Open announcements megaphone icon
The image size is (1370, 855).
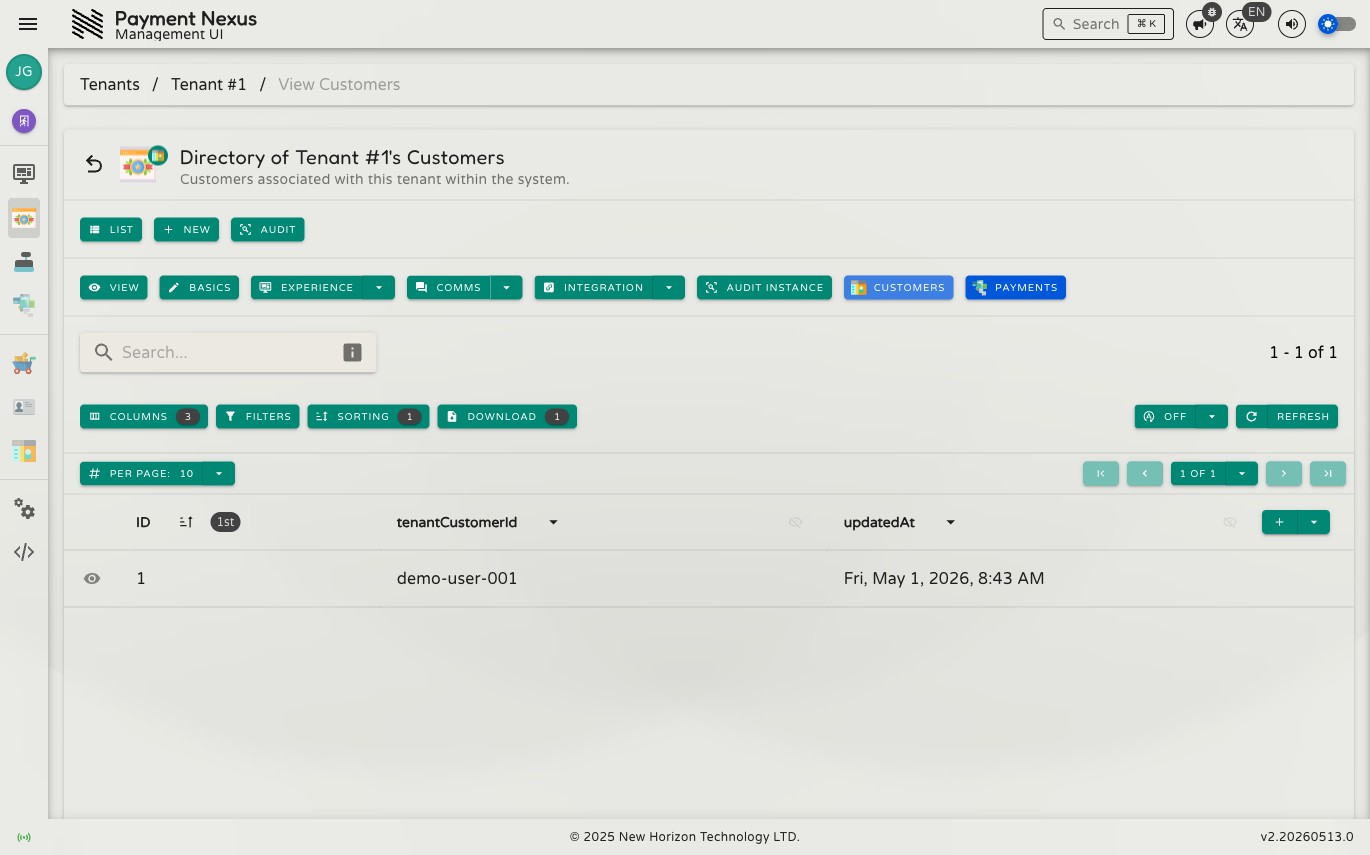(x=1200, y=24)
